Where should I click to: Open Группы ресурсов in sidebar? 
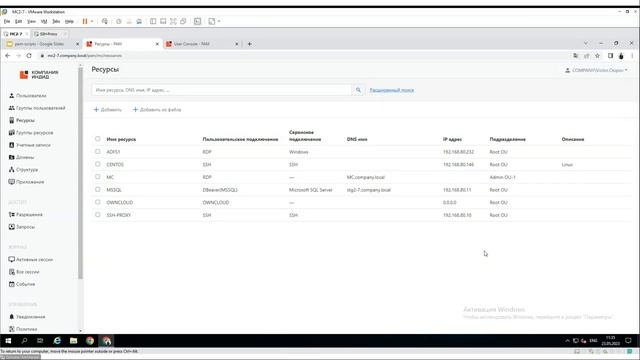[31, 133]
